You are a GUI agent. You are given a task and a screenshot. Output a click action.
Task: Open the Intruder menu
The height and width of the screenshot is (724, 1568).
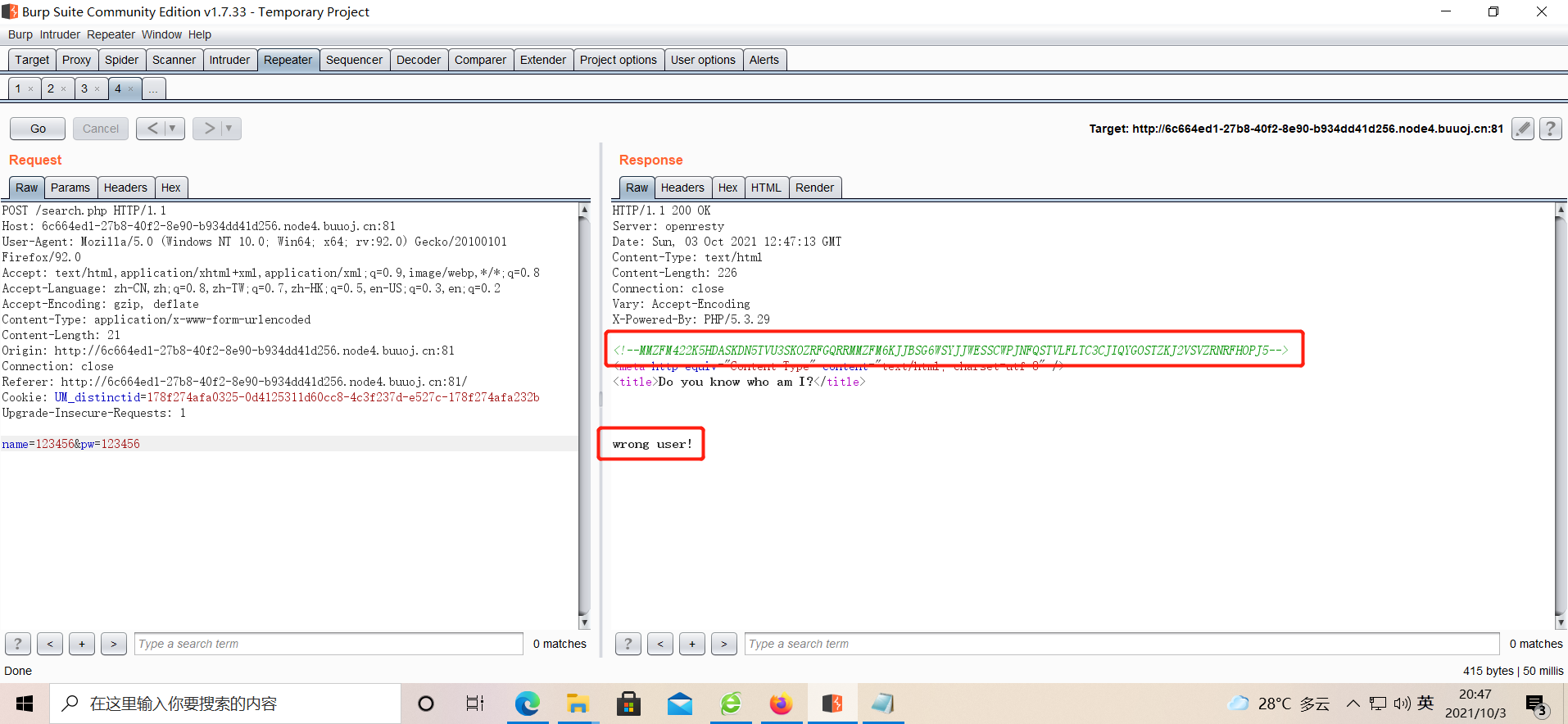pyautogui.click(x=60, y=34)
